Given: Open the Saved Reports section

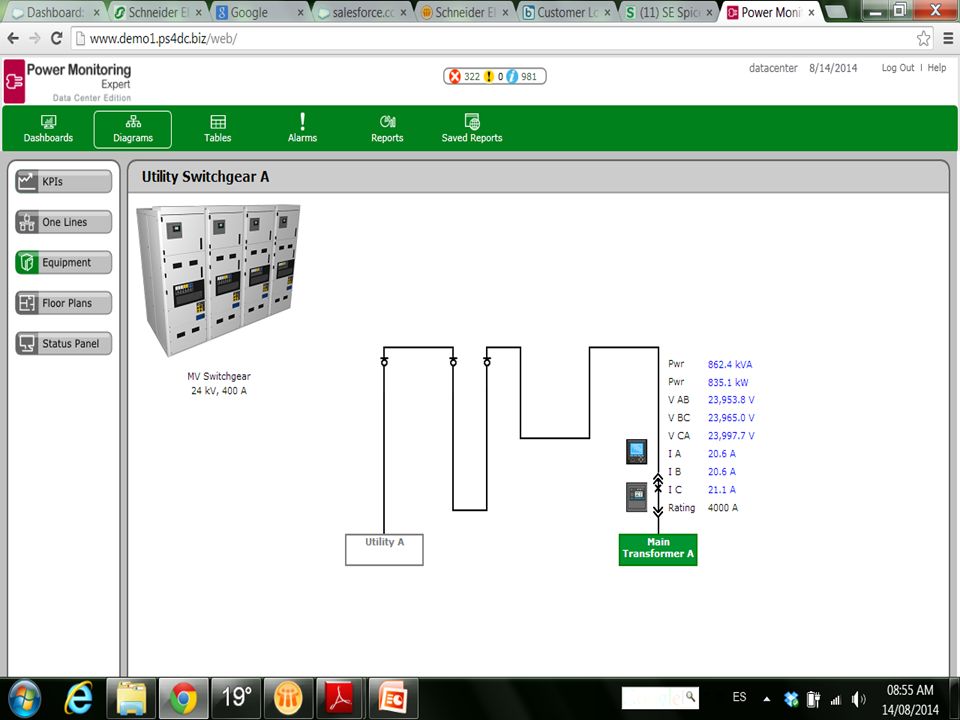Looking at the screenshot, I should coord(472,129).
